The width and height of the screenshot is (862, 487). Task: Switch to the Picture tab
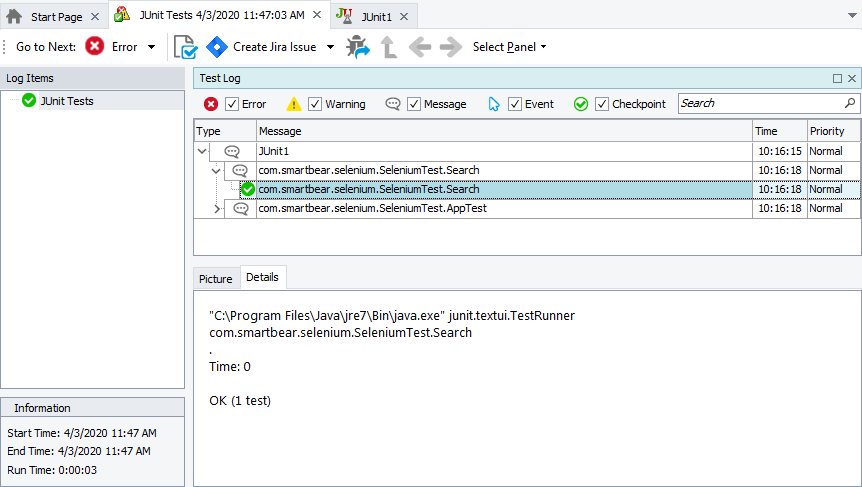215,279
